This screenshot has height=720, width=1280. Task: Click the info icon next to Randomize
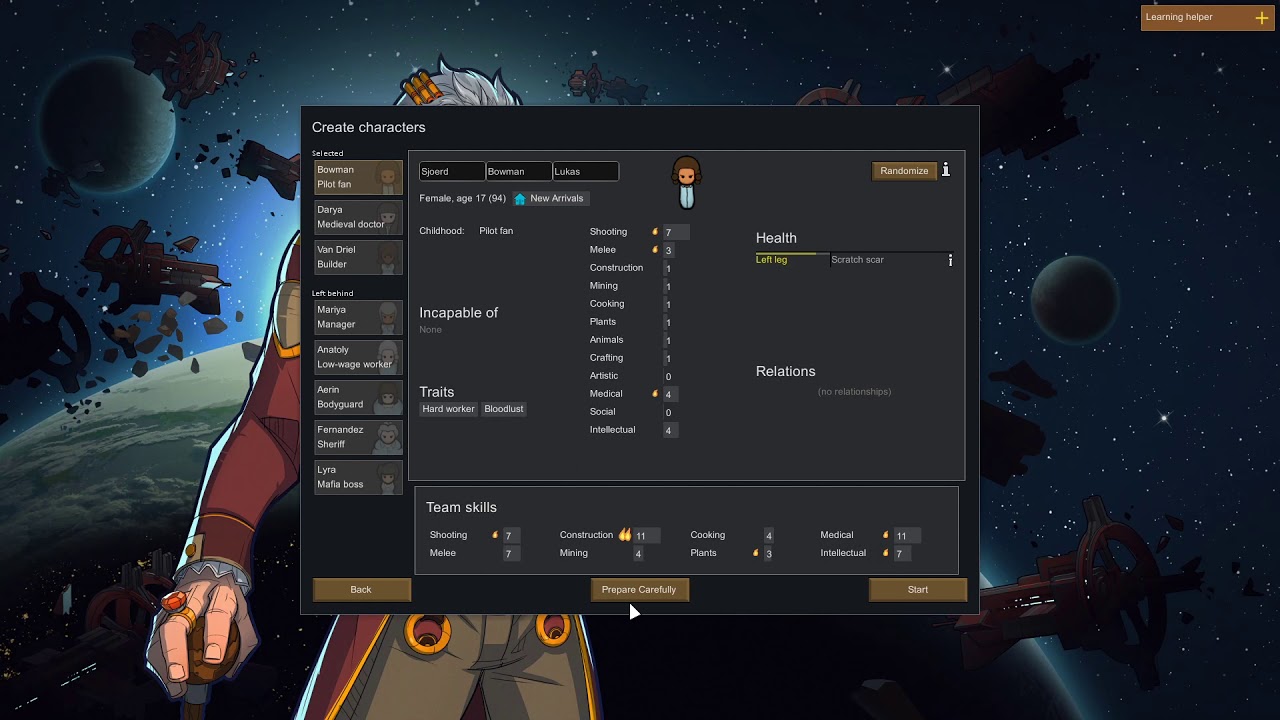[946, 170]
